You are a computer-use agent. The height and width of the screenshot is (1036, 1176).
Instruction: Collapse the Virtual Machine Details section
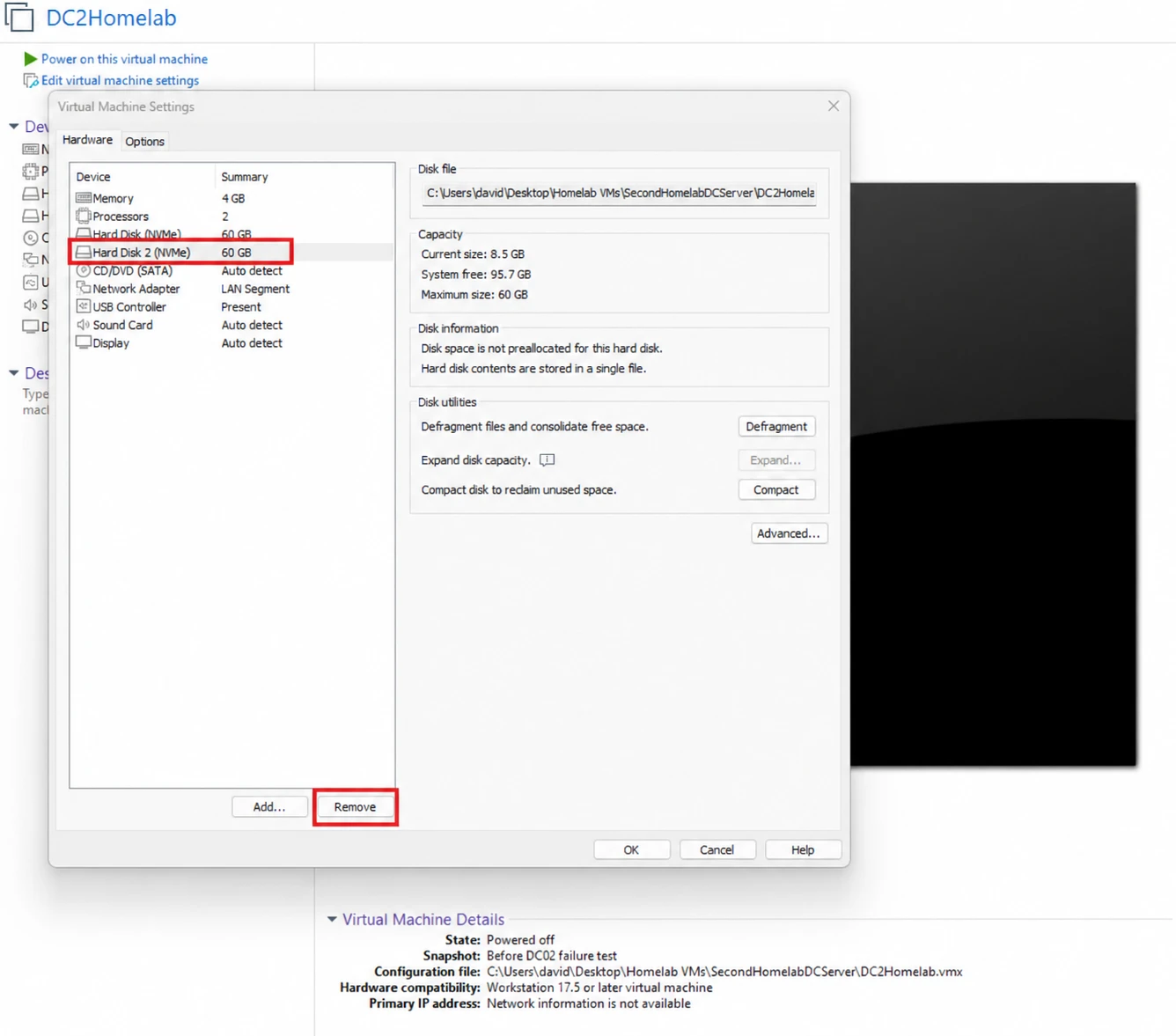point(332,919)
